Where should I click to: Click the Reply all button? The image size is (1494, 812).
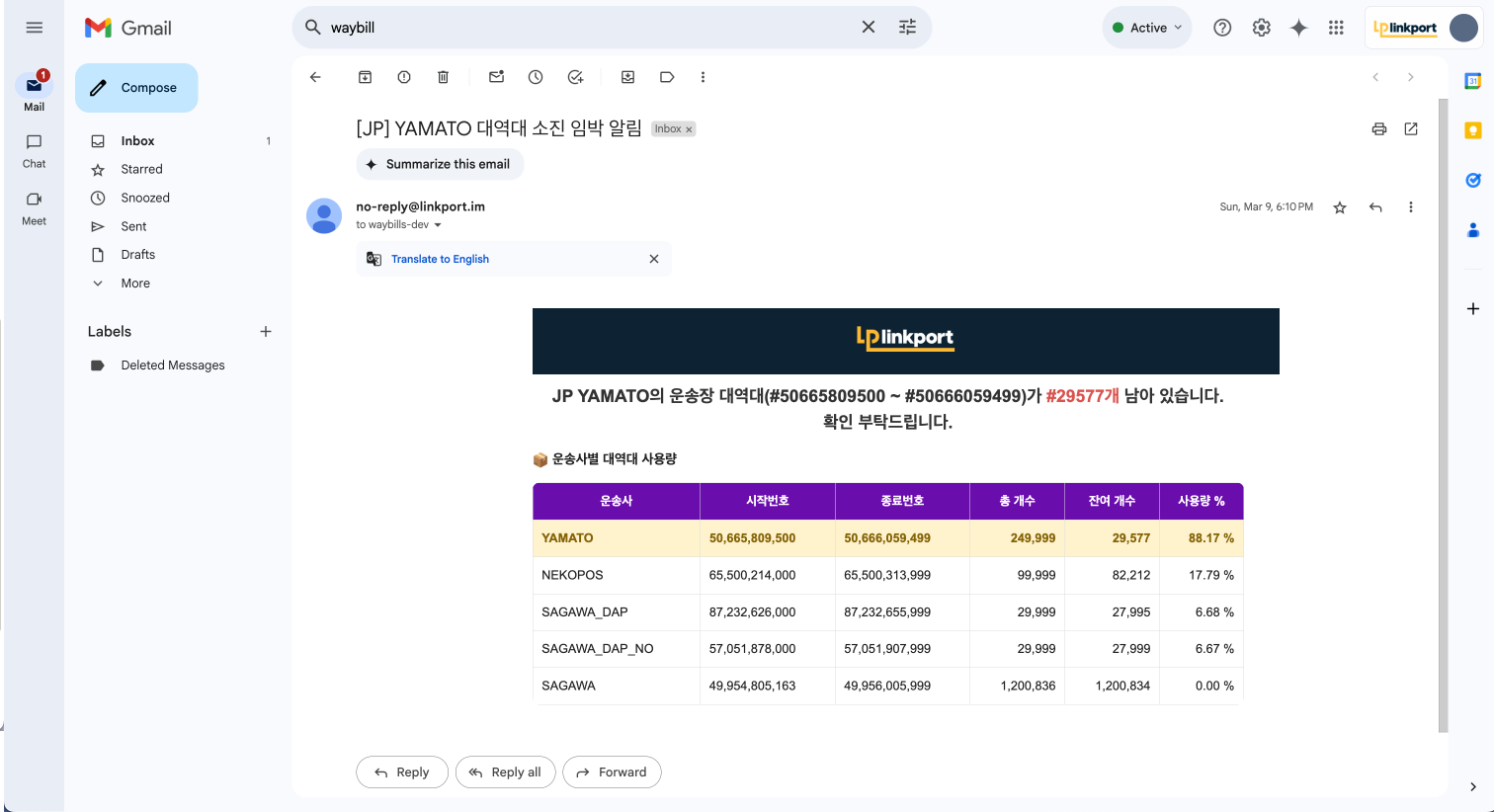point(506,772)
